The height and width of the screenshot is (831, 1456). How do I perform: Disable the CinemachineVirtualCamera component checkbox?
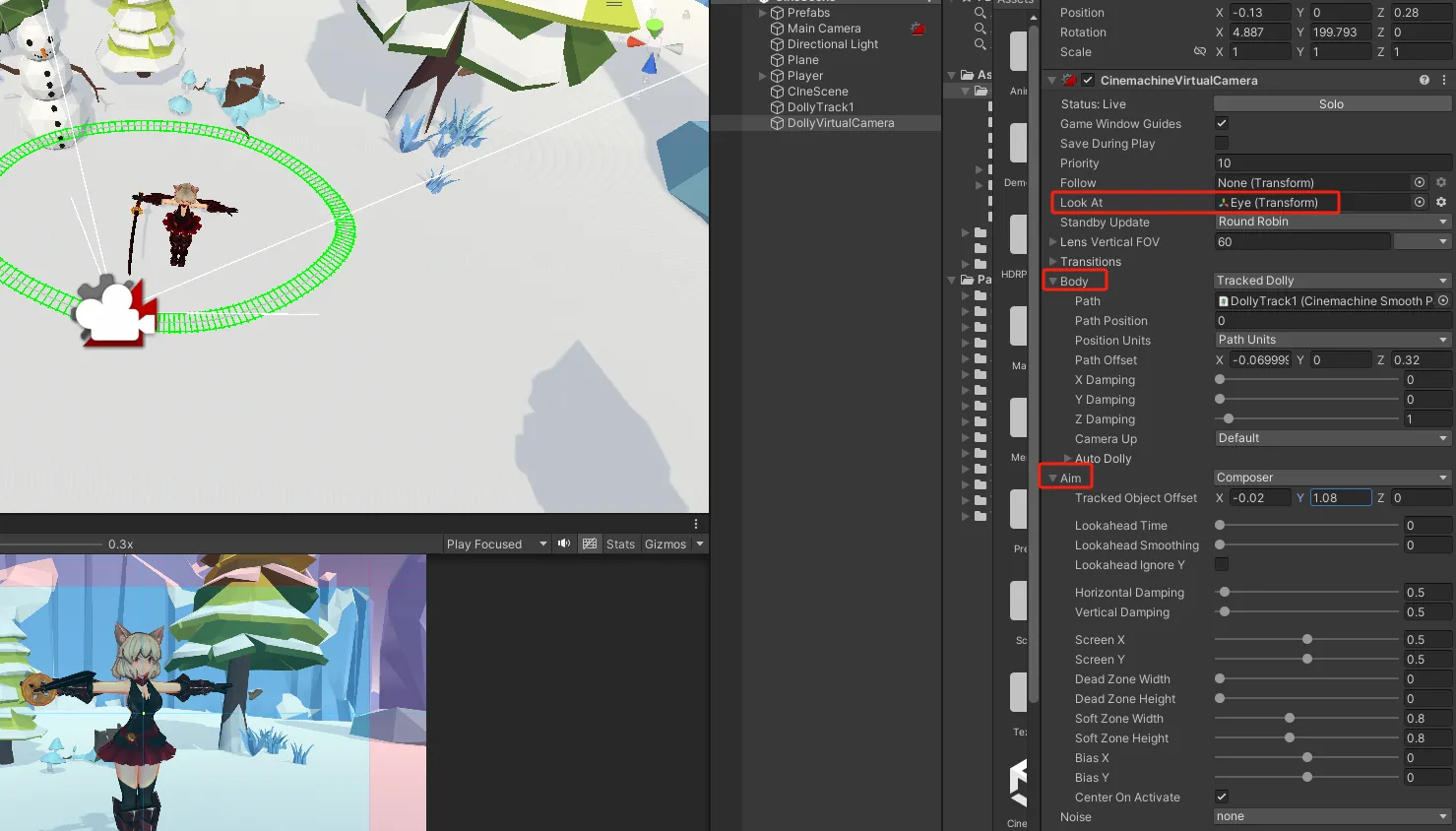click(1088, 80)
